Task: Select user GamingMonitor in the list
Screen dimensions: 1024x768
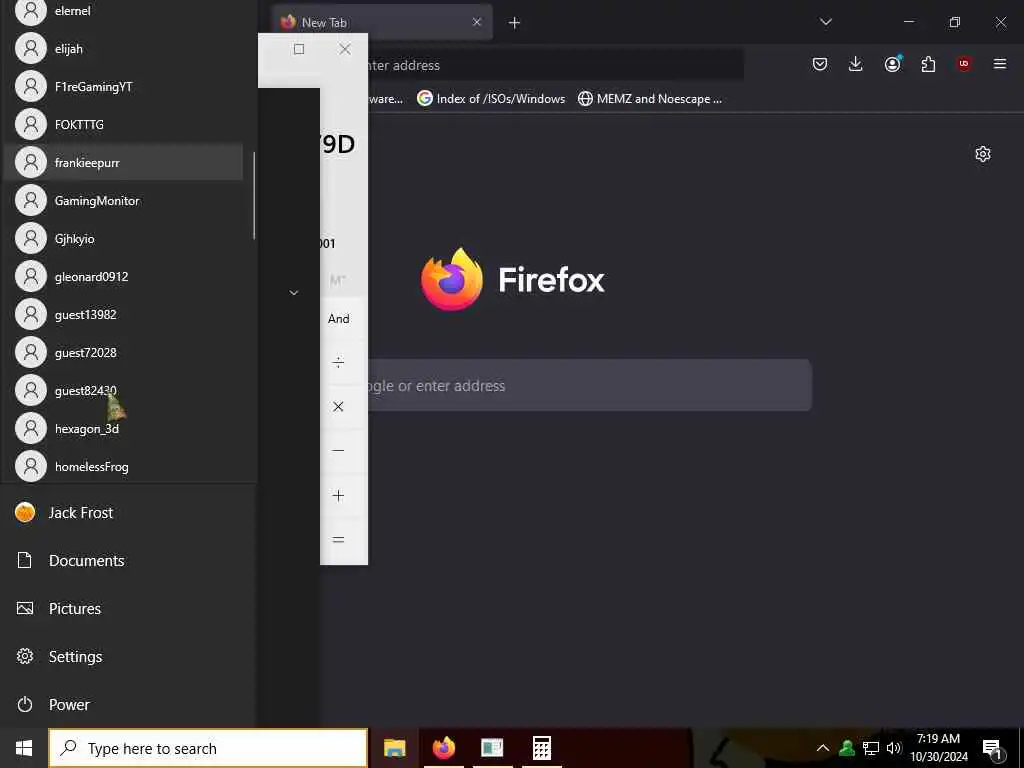Action: pos(123,200)
